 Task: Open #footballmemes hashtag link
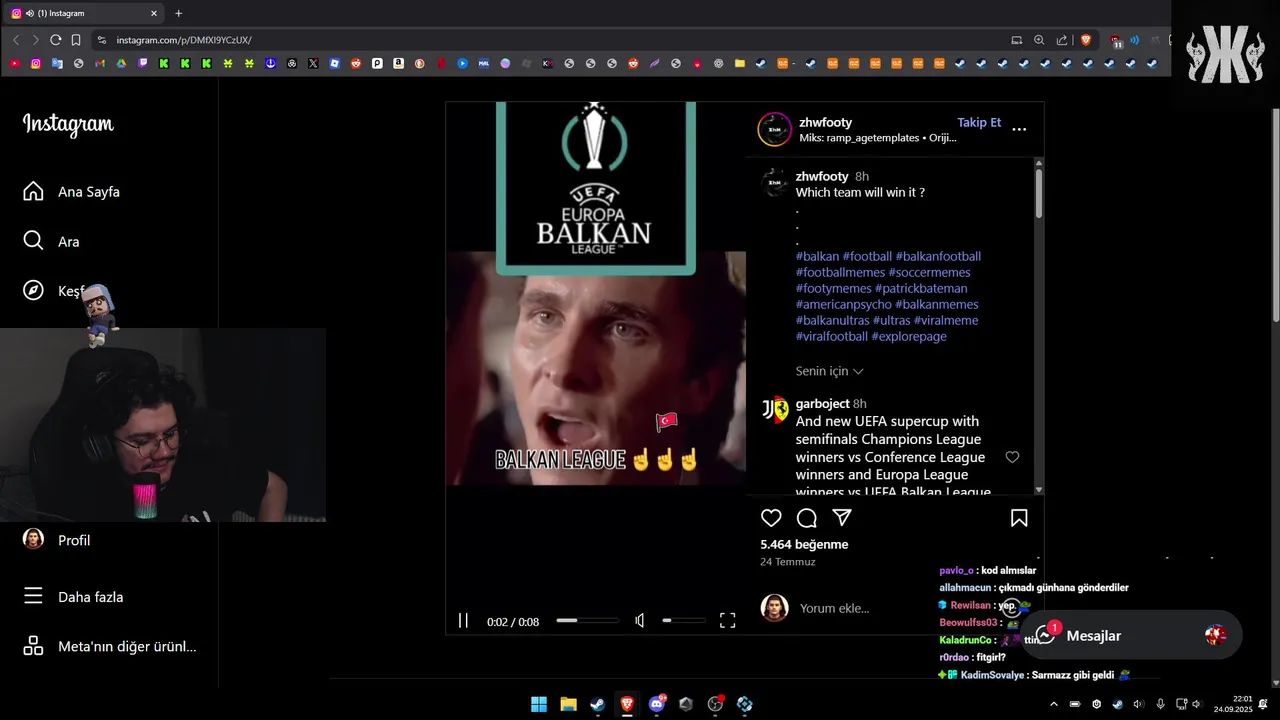coord(840,272)
